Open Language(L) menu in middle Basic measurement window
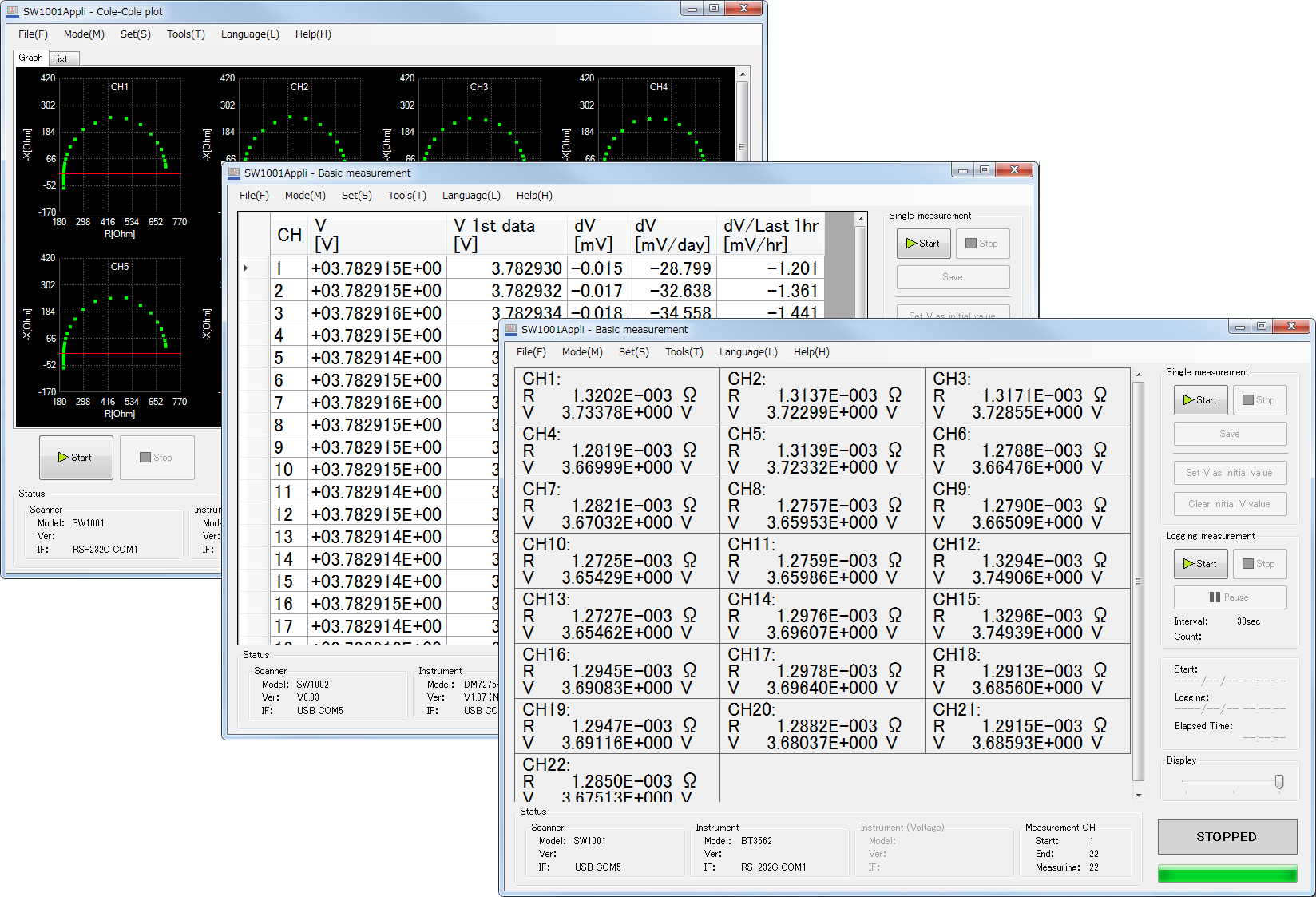 click(x=471, y=196)
